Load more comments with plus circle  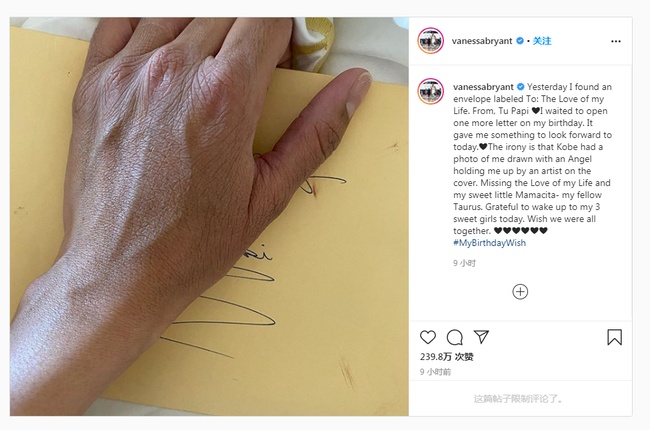[x=520, y=292]
